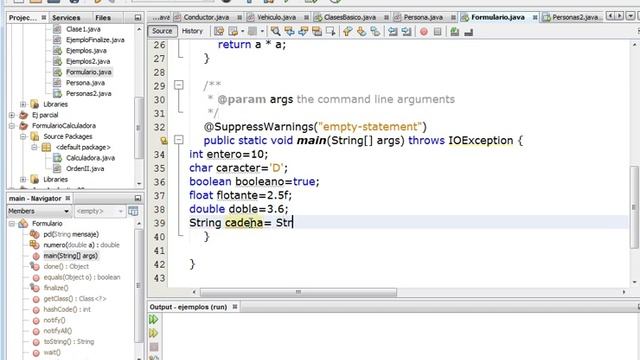Click the Uncomment icon in editor toolbar

[469, 31]
